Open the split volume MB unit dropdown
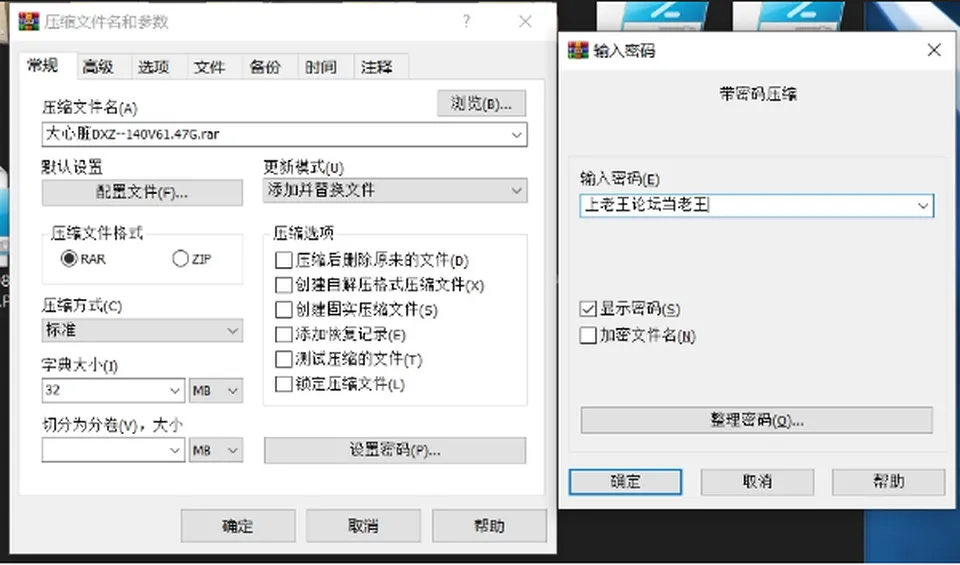 click(216, 451)
